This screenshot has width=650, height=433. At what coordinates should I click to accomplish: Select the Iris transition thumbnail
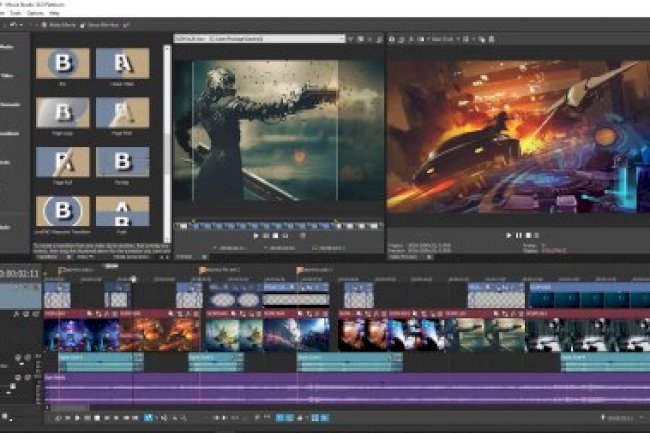[x=63, y=63]
